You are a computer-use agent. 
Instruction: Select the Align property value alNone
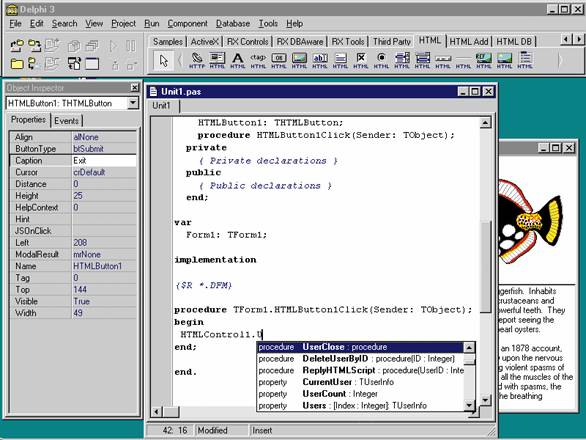(104, 137)
